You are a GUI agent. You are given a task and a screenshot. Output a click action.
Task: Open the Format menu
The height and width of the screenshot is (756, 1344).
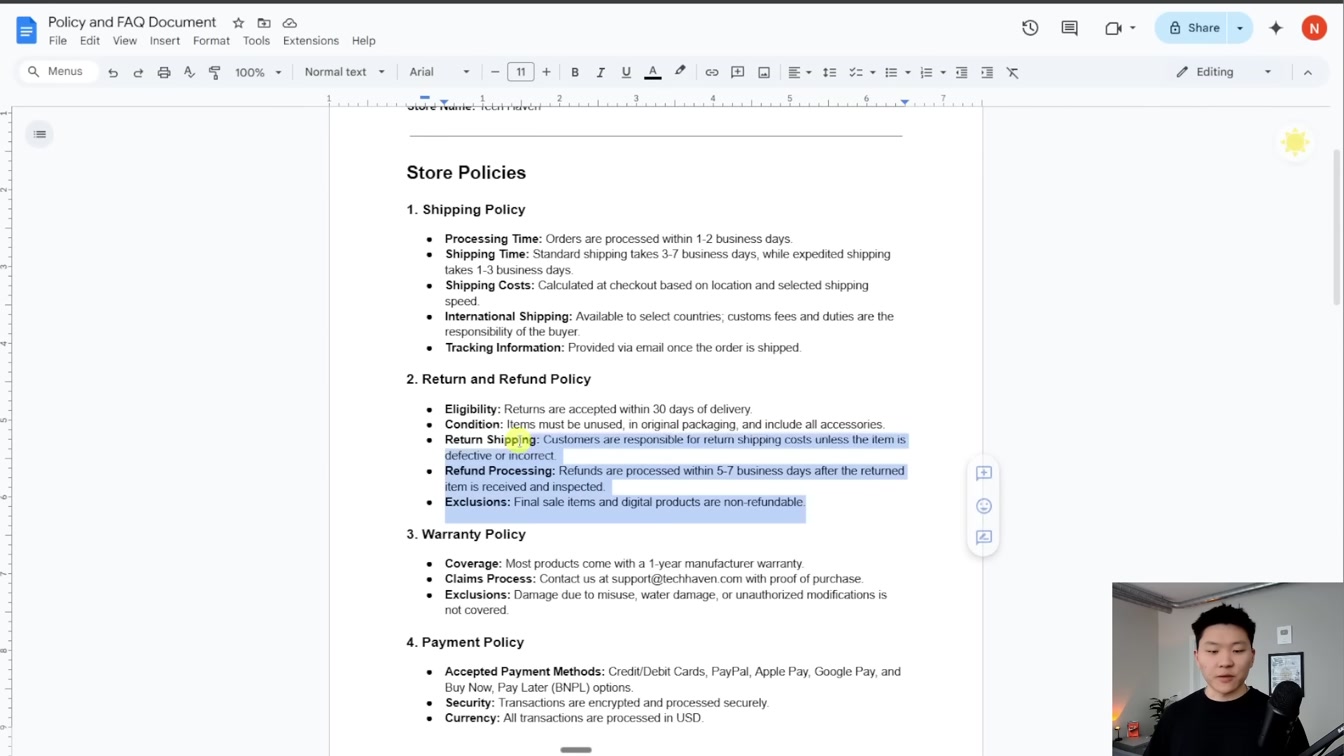click(211, 41)
